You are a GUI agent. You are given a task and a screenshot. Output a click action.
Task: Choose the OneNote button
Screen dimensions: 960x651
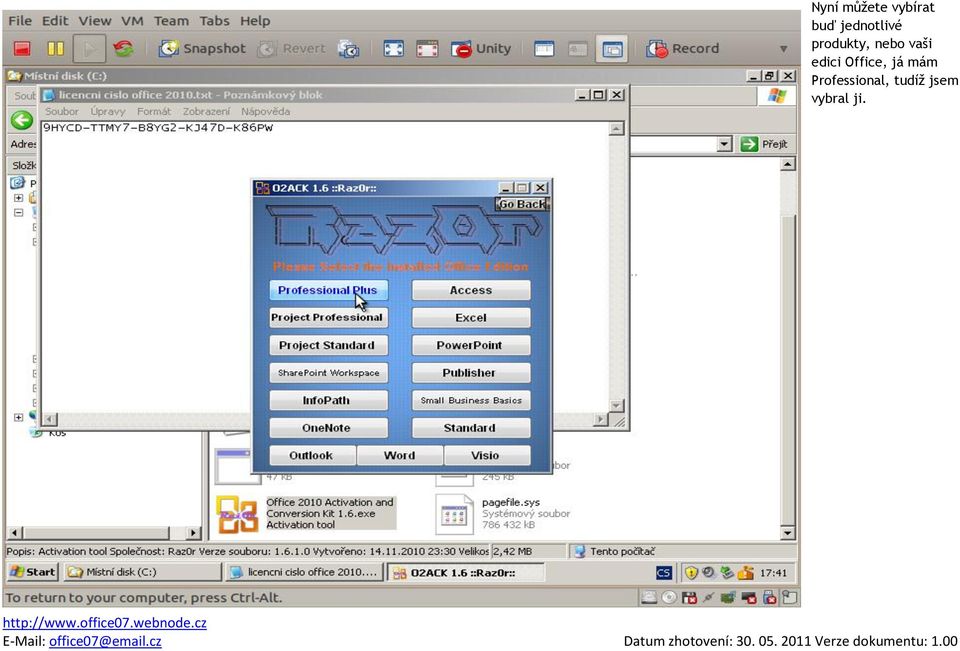(328, 428)
